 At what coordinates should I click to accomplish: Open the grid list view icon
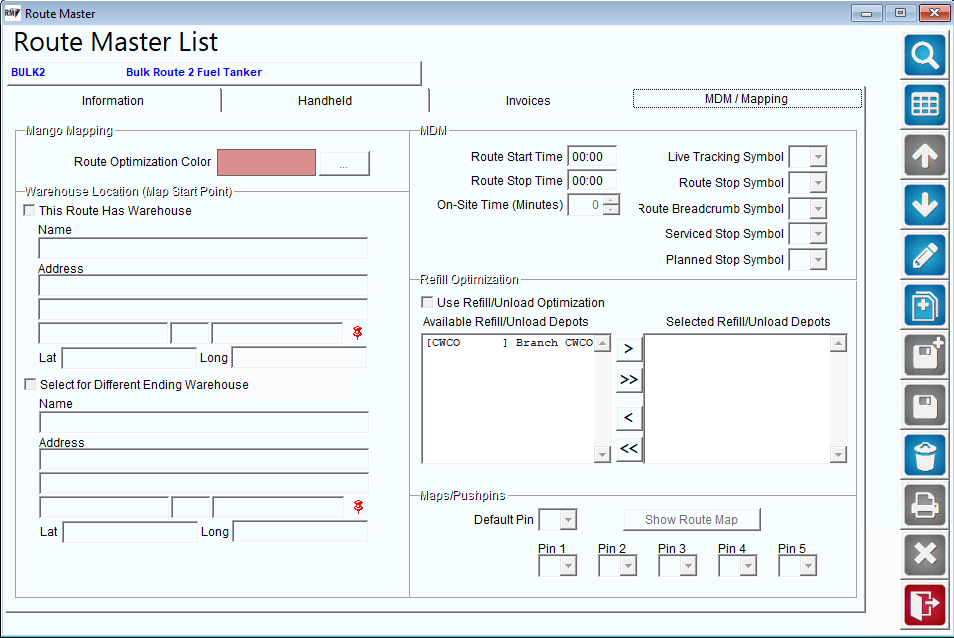click(925, 106)
